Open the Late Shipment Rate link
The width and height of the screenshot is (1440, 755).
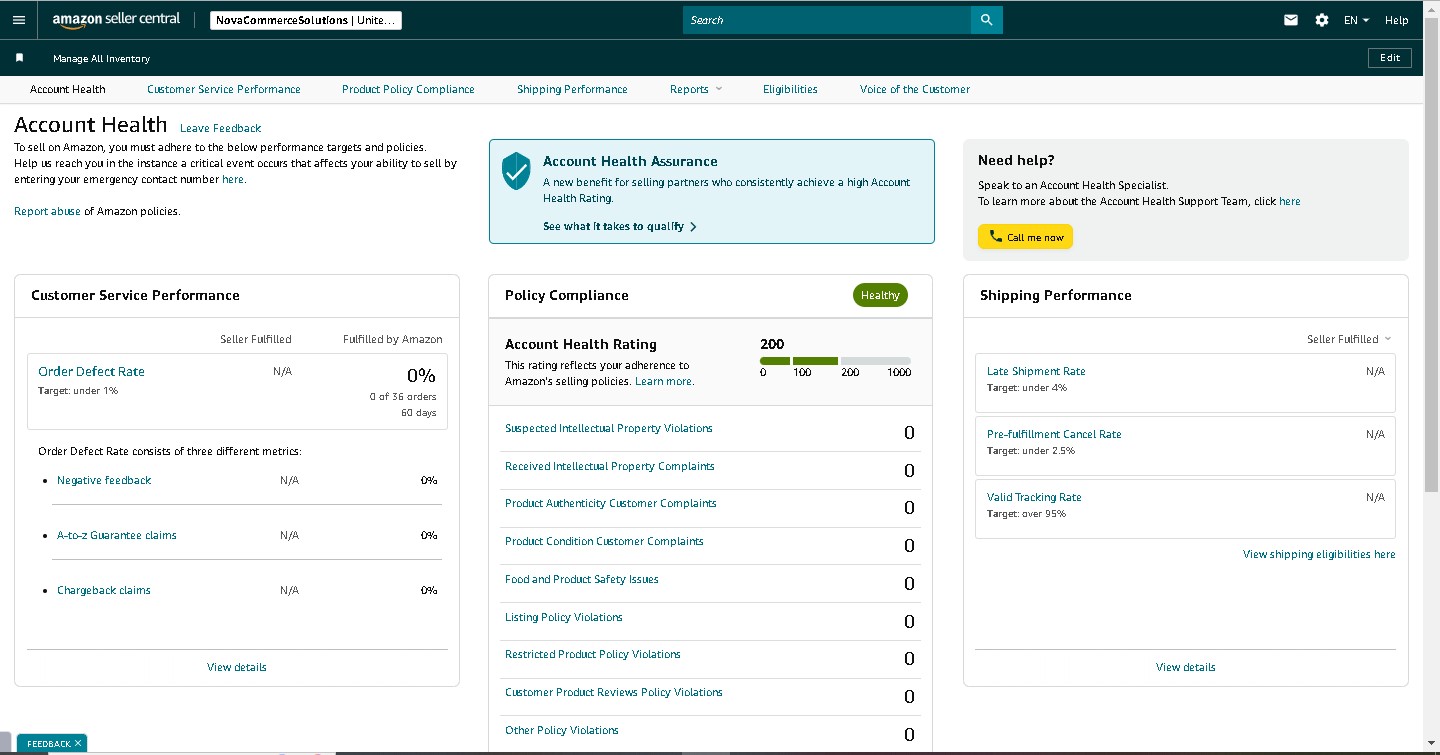click(x=1036, y=371)
